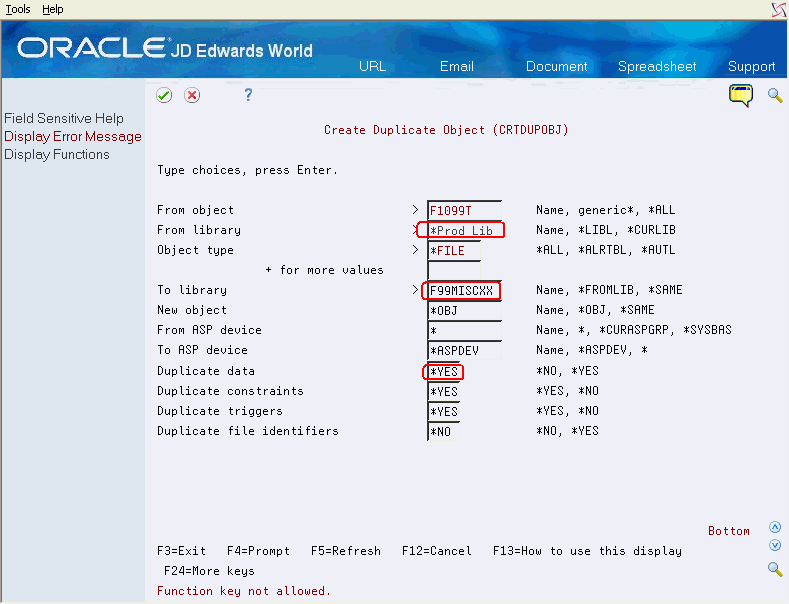Click the scroll up arrow icon
Image resolution: width=789 pixels, height=604 pixels.
[775, 527]
